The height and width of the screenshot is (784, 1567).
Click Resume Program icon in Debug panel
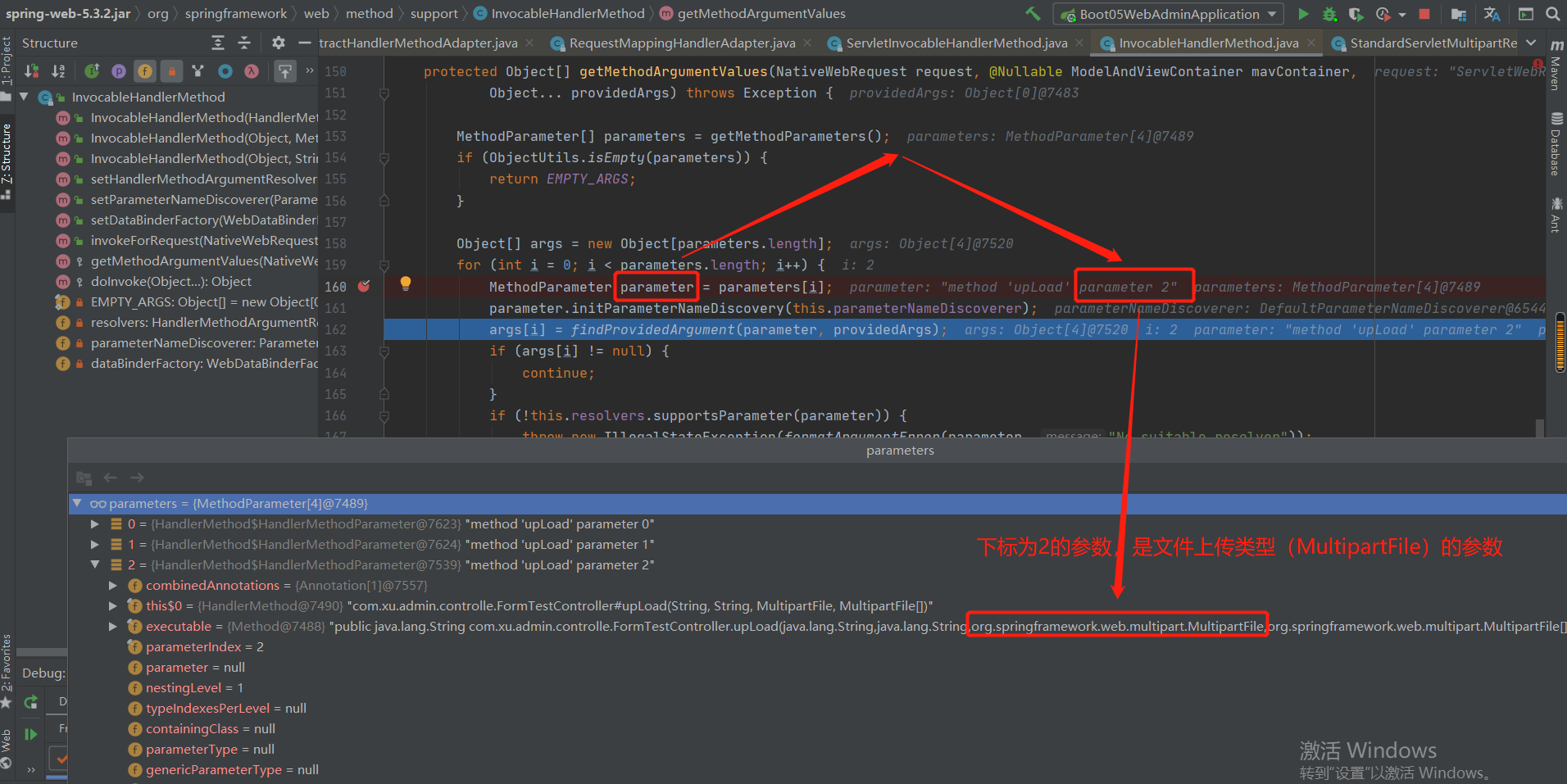click(x=31, y=734)
